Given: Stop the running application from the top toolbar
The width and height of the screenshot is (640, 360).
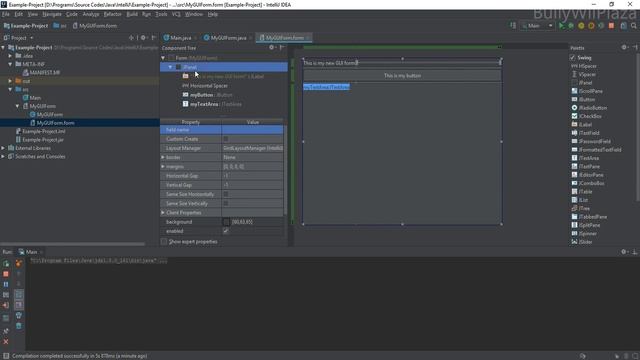Looking at the screenshot, I should point(611,26).
